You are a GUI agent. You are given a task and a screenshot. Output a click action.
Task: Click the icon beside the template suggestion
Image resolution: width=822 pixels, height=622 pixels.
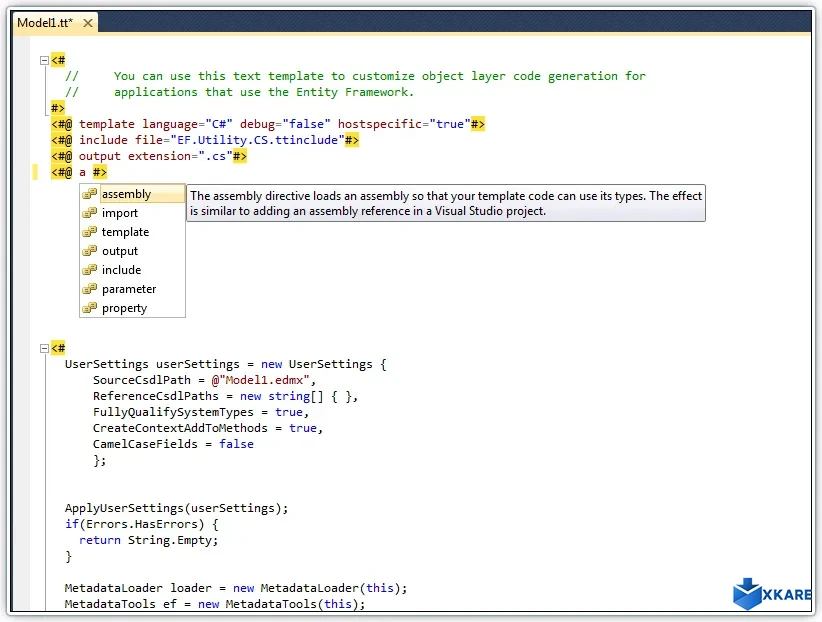coord(90,231)
